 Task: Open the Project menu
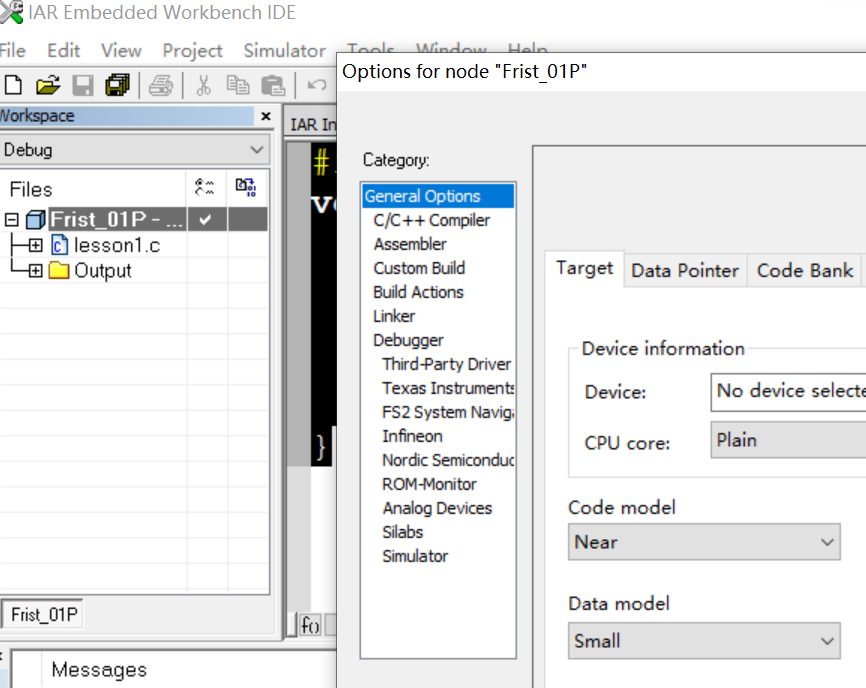[192, 51]
